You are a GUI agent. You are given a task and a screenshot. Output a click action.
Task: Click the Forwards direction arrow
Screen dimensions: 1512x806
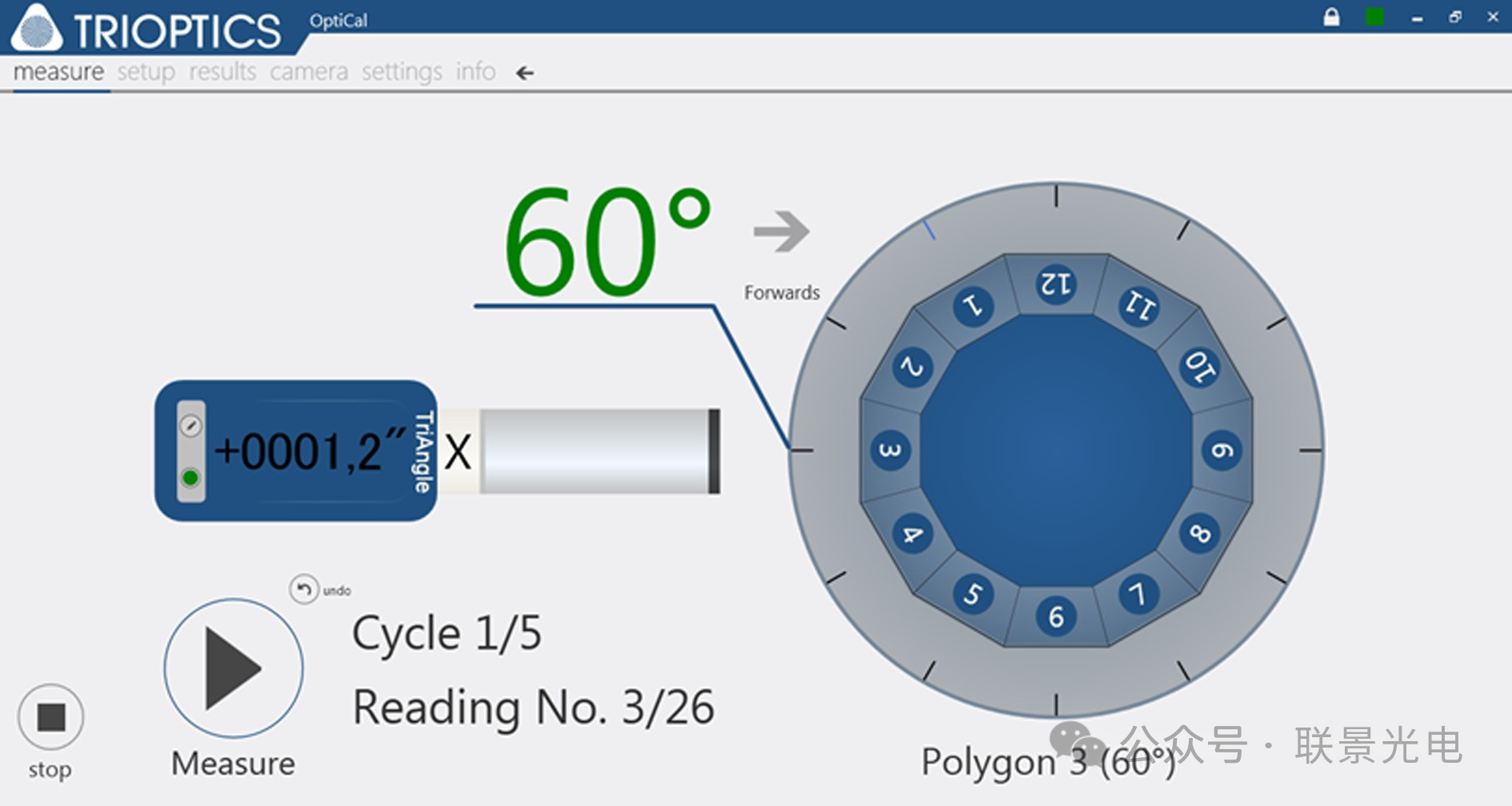coord(782,232)
